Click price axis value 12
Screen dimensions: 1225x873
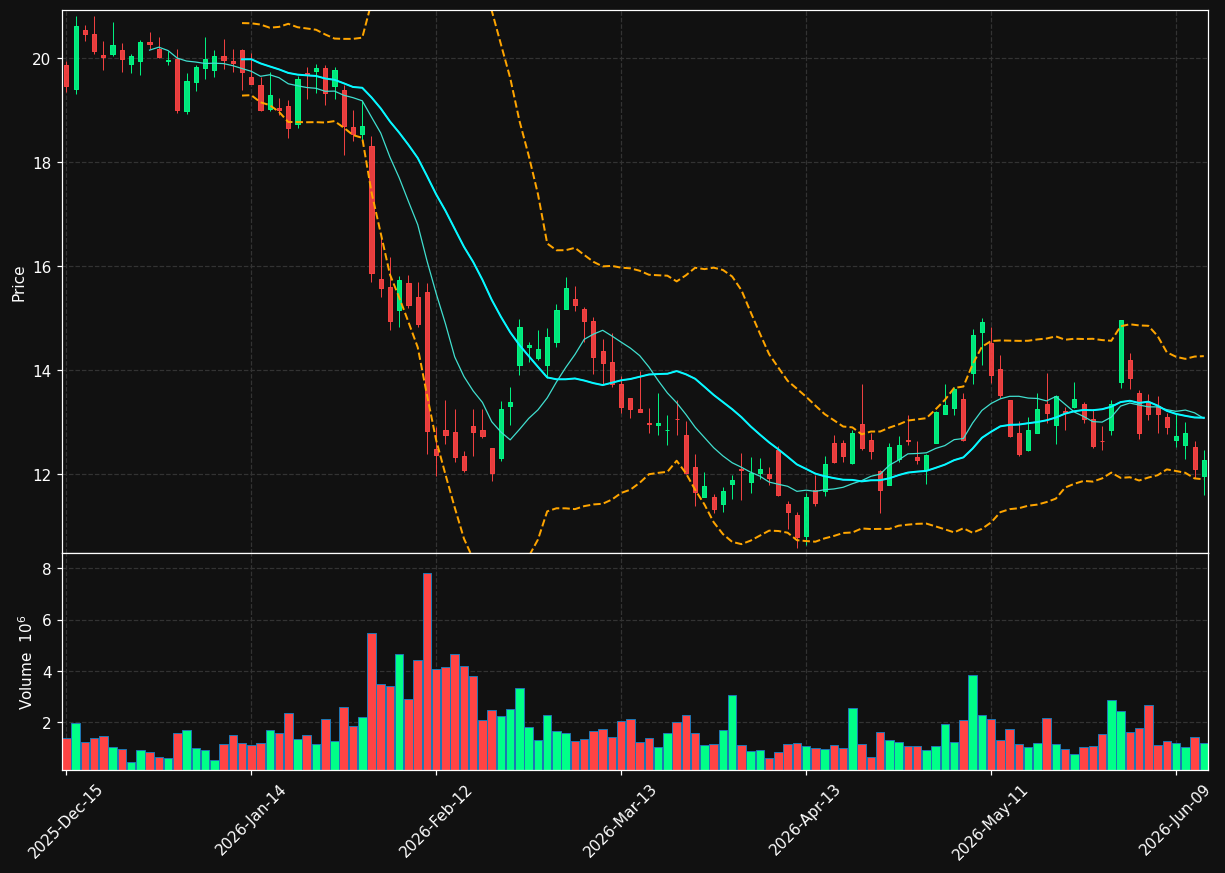click(41, 475)
